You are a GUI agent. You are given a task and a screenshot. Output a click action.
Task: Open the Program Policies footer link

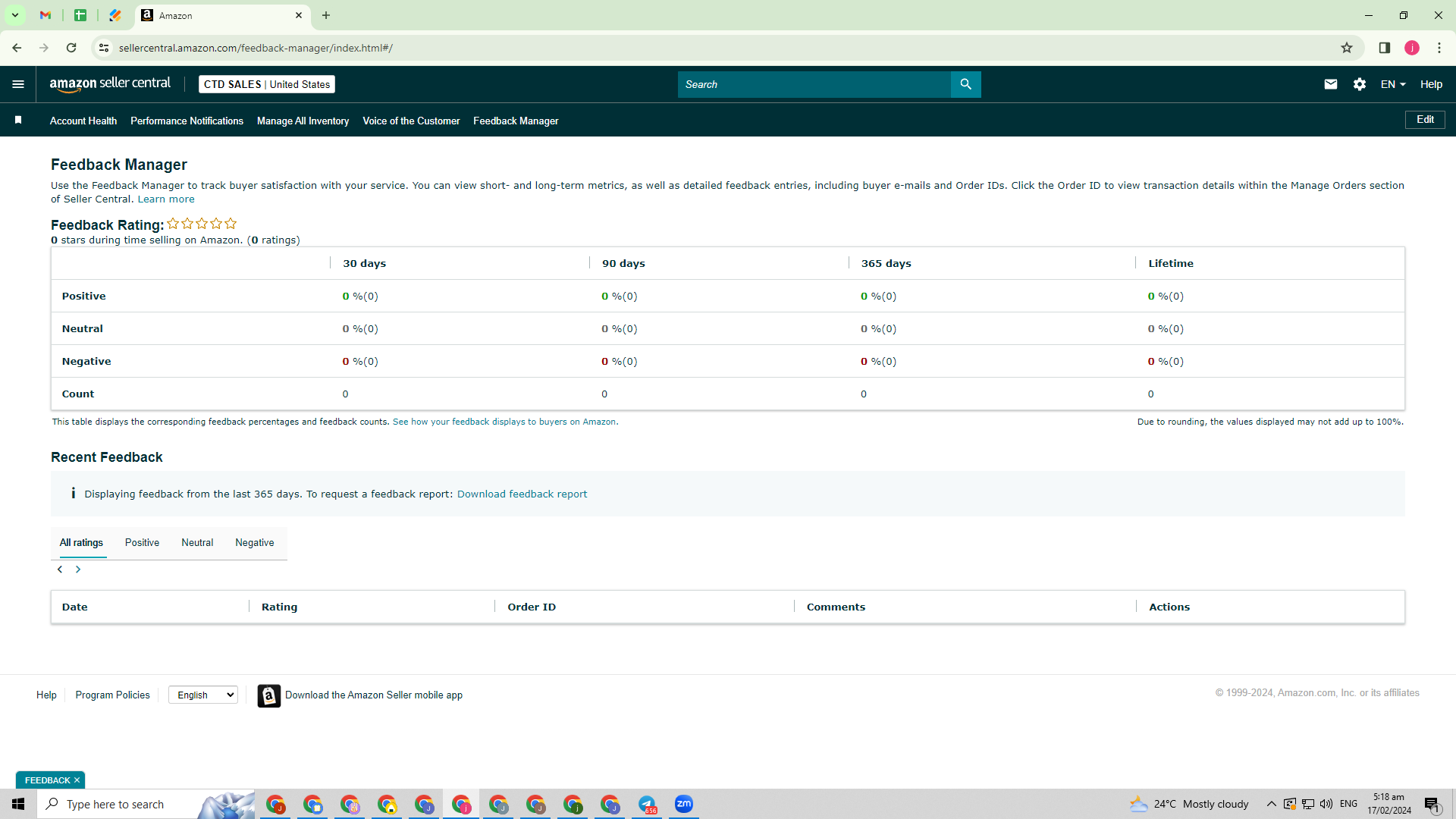pos(112,695)
